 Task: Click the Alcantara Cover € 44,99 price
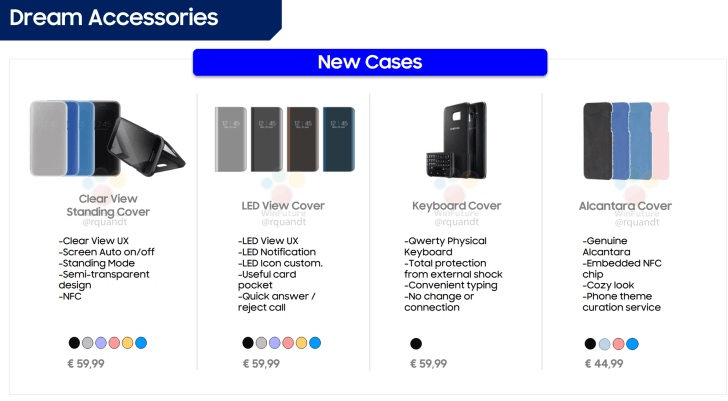click(x=603, y=364)
